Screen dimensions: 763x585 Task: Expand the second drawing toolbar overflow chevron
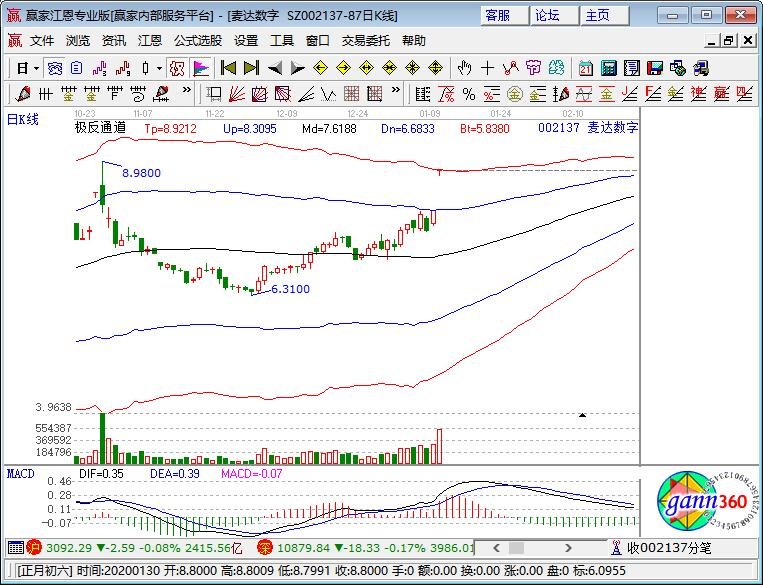(x=396, y=90)
